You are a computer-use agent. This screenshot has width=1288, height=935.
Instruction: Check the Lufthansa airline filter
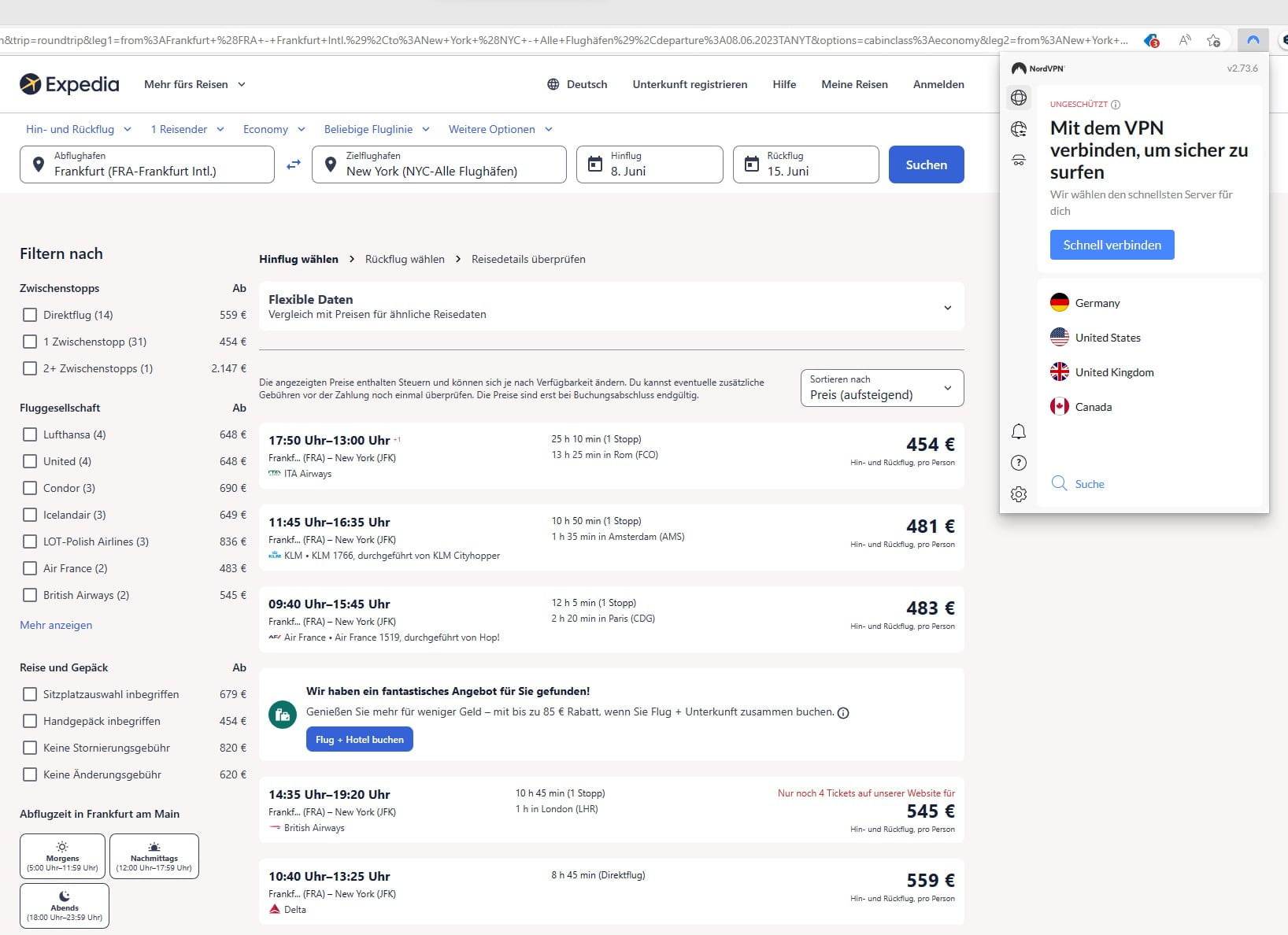click(x=30, y=434)
